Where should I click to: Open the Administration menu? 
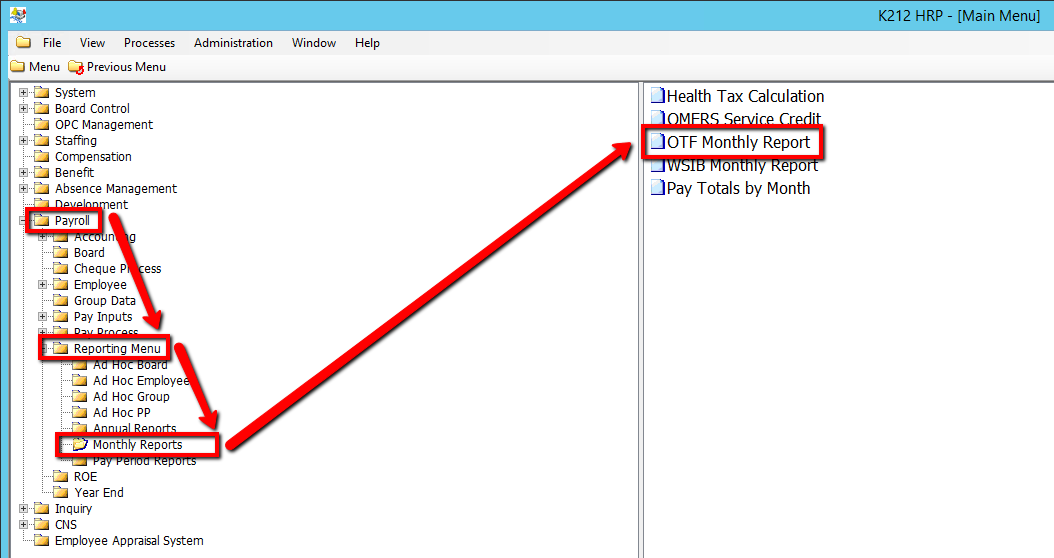pos(233,43)
